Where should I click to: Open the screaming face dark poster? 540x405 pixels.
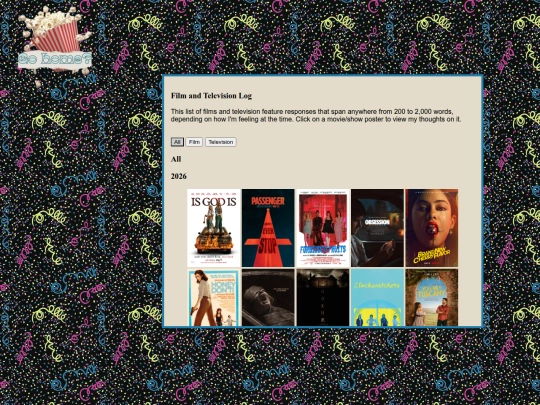268,298
